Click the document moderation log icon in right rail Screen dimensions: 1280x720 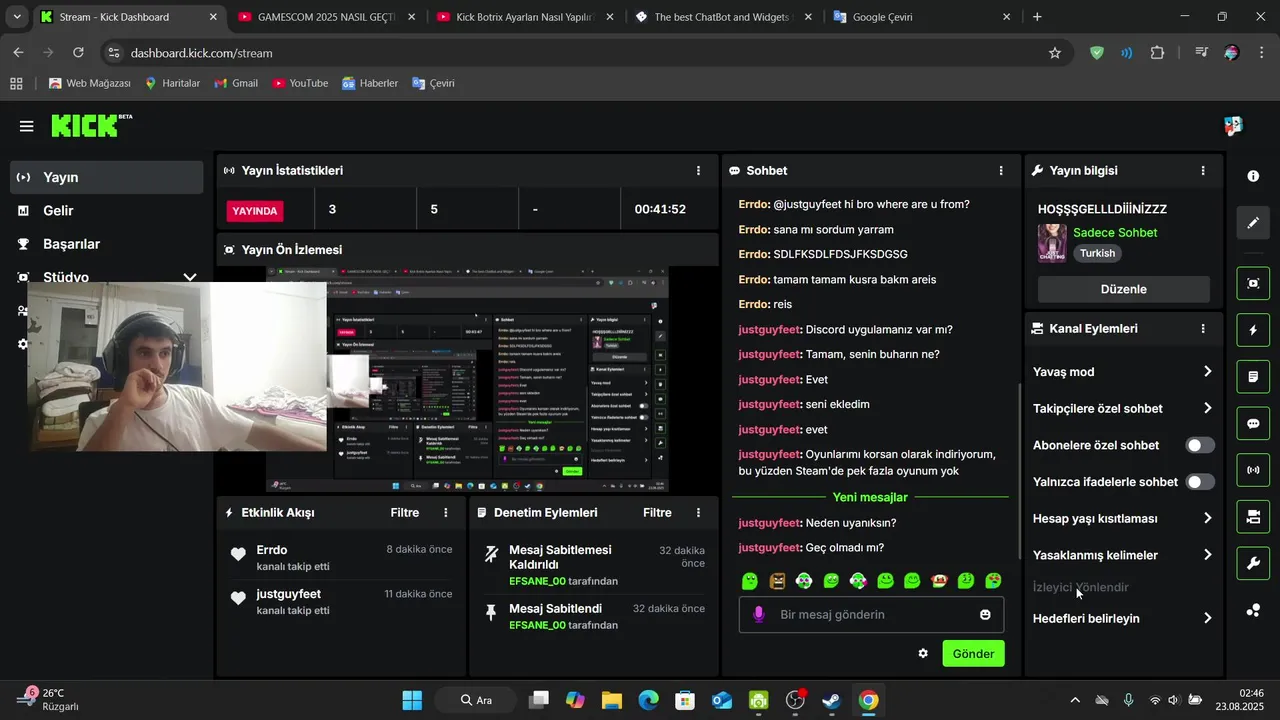[x=1253, y=377]
